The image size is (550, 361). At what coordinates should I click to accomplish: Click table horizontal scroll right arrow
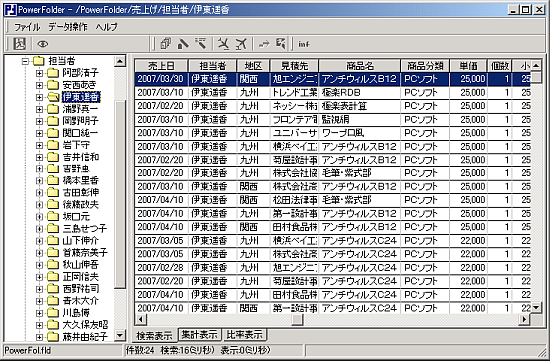coord(524,319)
